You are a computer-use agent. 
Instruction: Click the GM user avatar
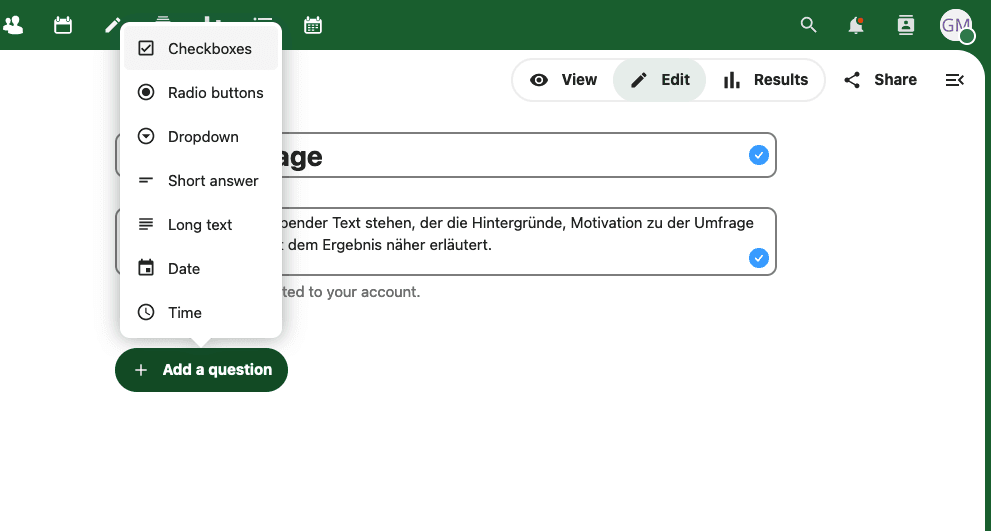pos(956,25)
